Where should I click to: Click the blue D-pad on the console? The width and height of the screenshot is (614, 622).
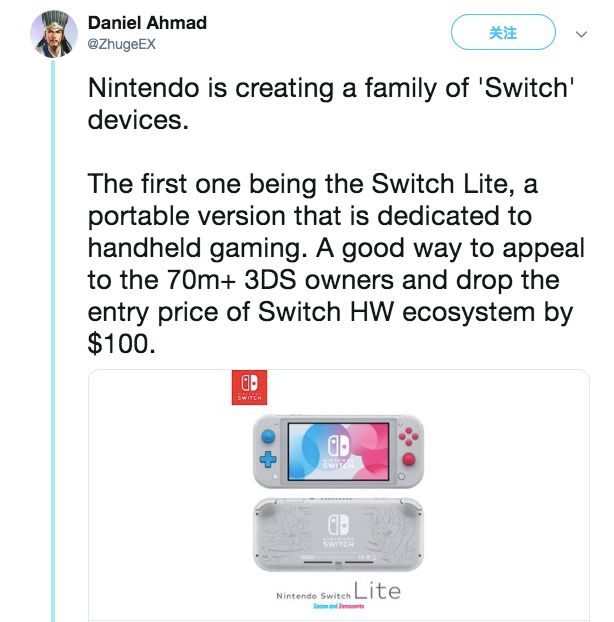(x=268, y=459)
